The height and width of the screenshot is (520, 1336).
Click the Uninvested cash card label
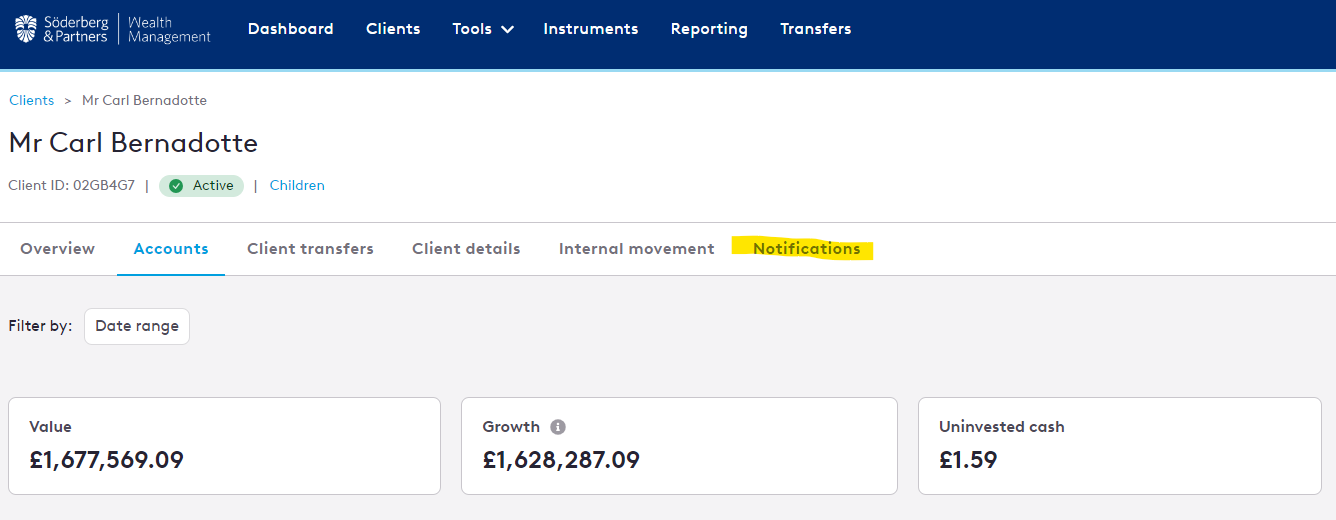[1002, 427]
